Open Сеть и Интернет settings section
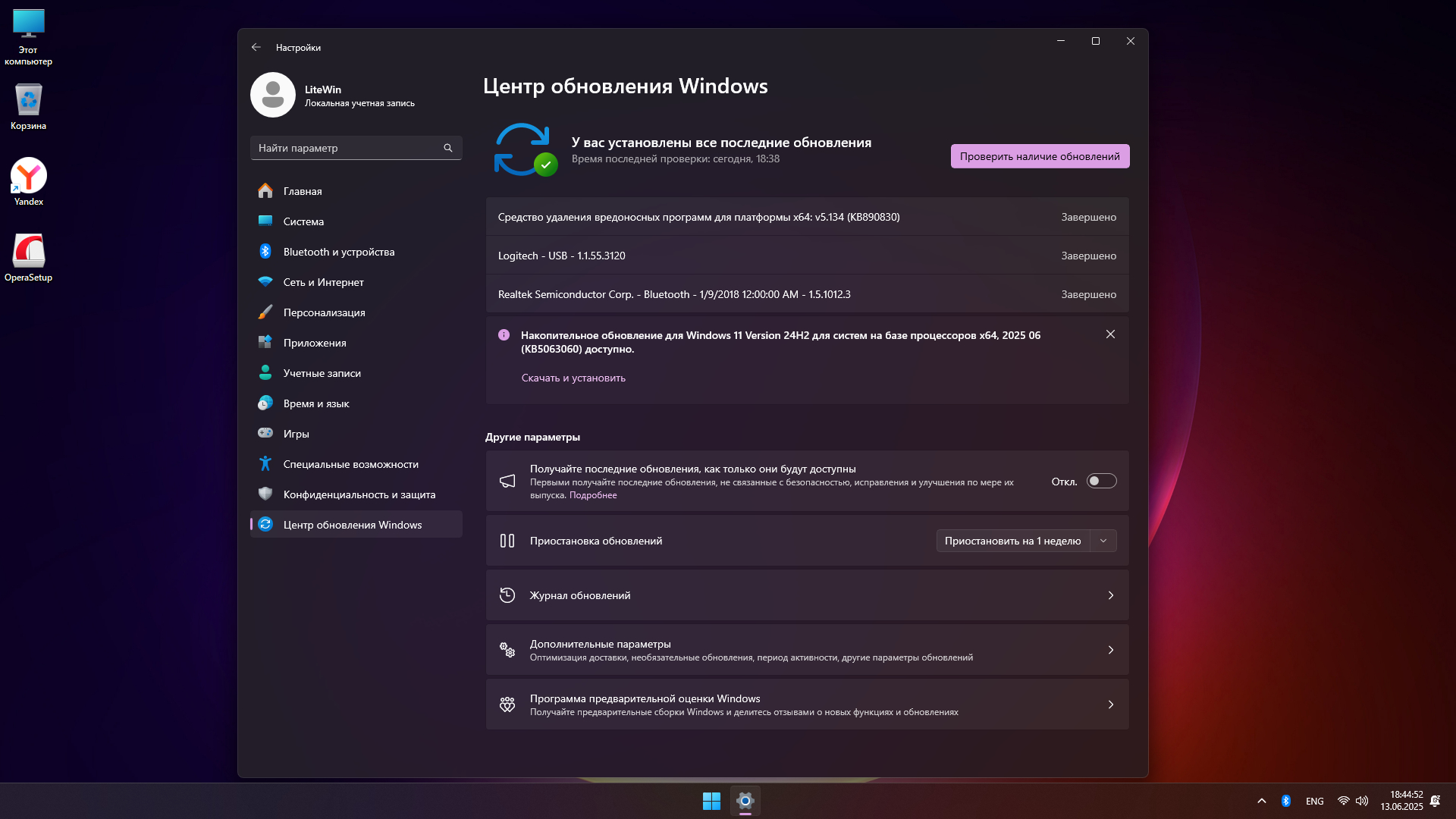 click(x=323, y=282)
